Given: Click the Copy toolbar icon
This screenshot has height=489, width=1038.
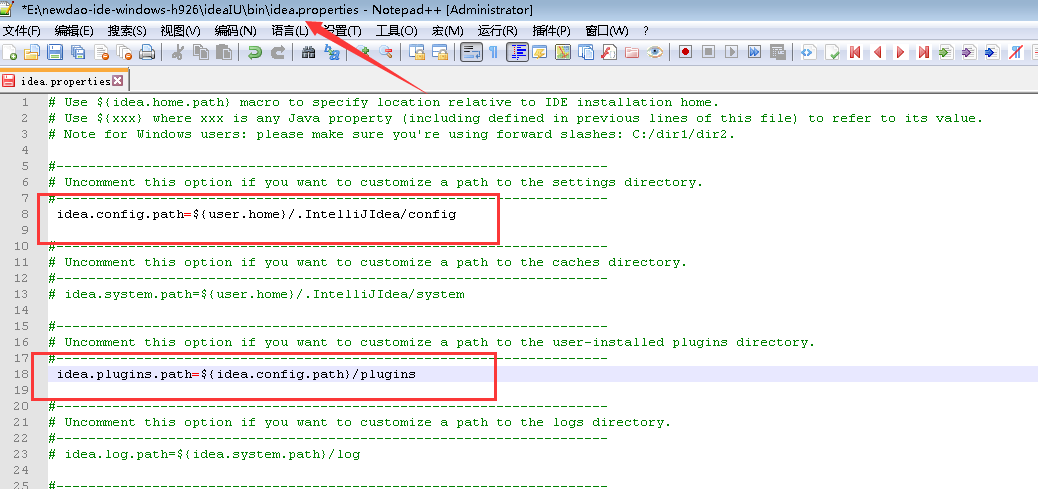Looking at the screenshot, I should point(201,52).
